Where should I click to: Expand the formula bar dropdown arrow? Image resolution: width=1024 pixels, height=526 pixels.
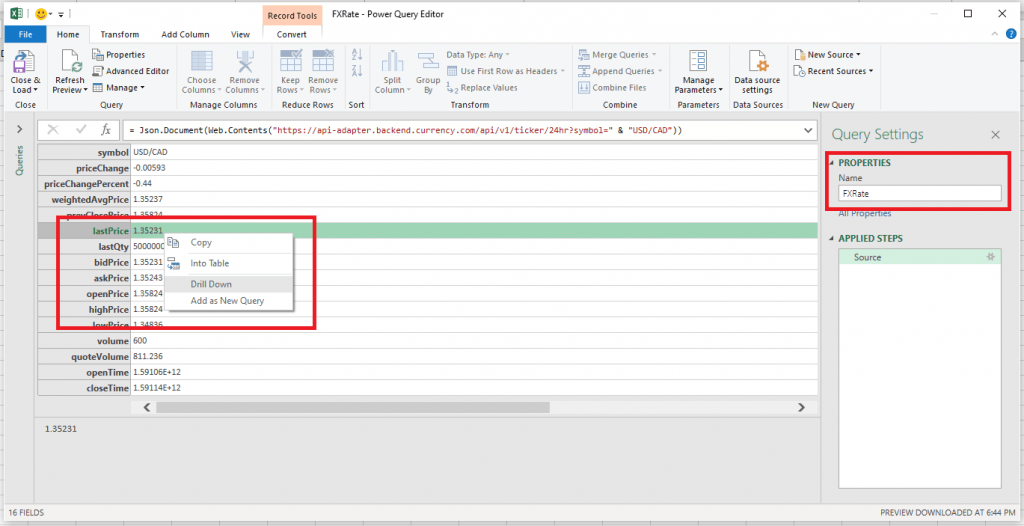click(808, 131)
